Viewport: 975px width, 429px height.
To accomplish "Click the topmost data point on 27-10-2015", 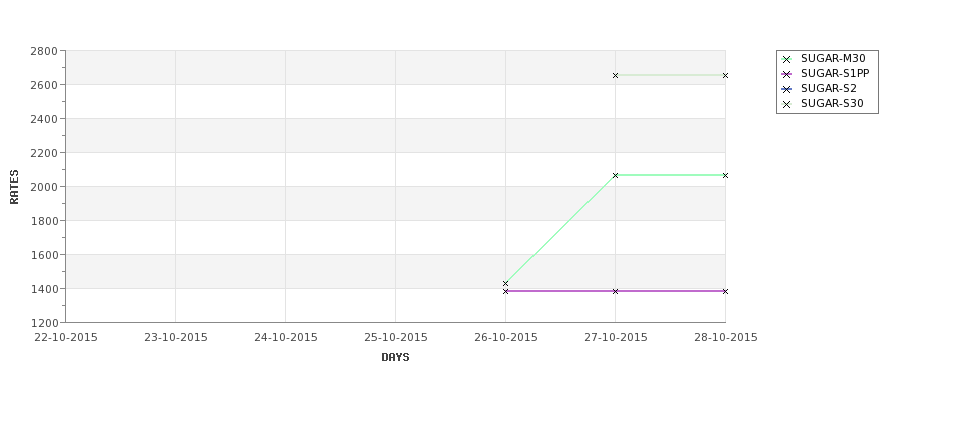I will pyautogui.click(x=616, y=75).
